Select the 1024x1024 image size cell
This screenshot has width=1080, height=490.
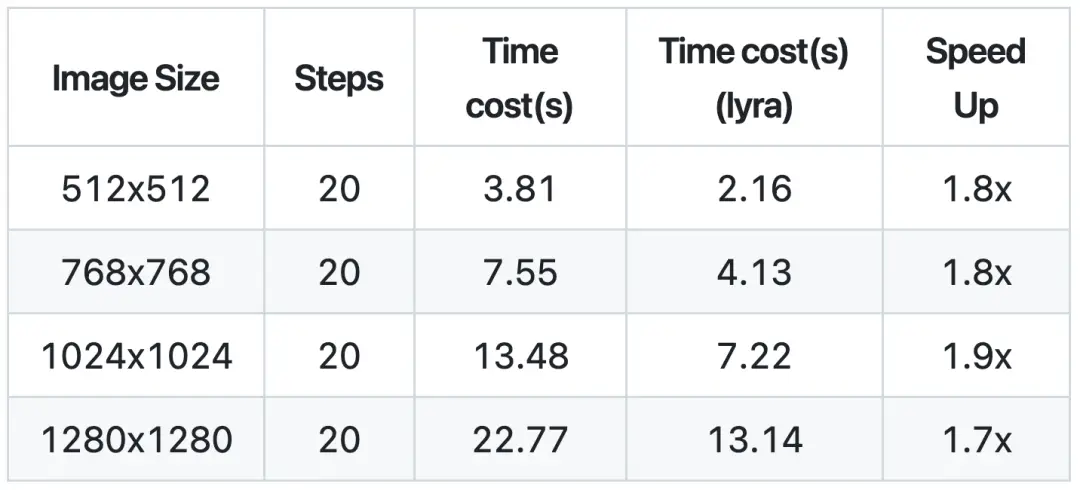click(136, 356)
